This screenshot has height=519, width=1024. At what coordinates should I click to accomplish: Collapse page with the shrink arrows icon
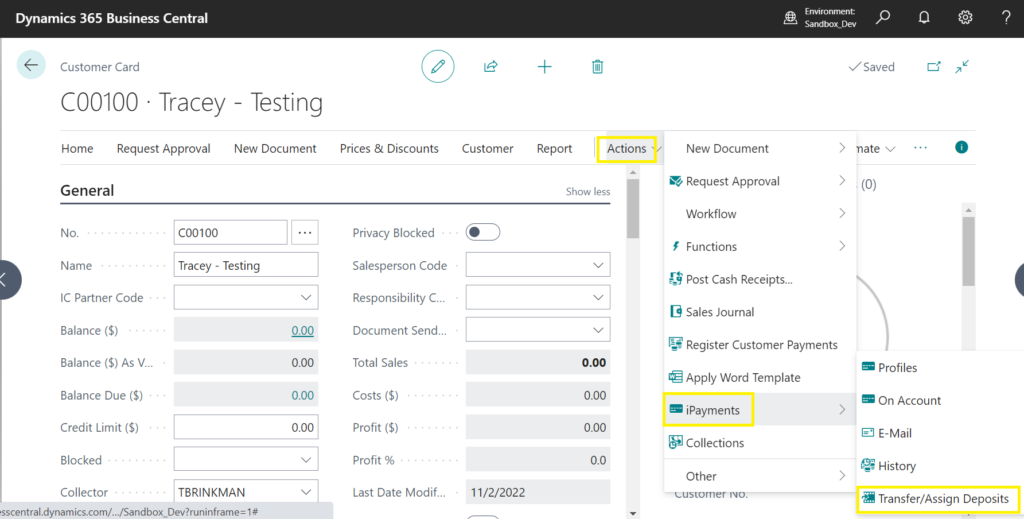click(961, 67)
